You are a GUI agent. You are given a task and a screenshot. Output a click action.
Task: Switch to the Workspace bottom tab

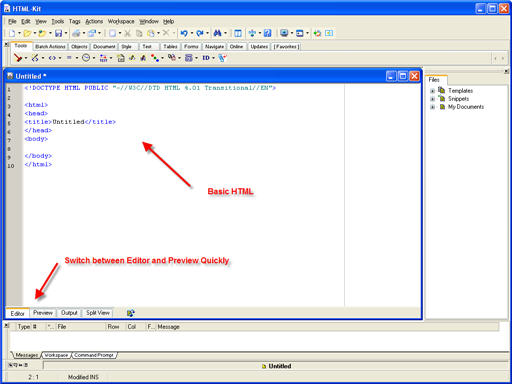click(56, 355)
